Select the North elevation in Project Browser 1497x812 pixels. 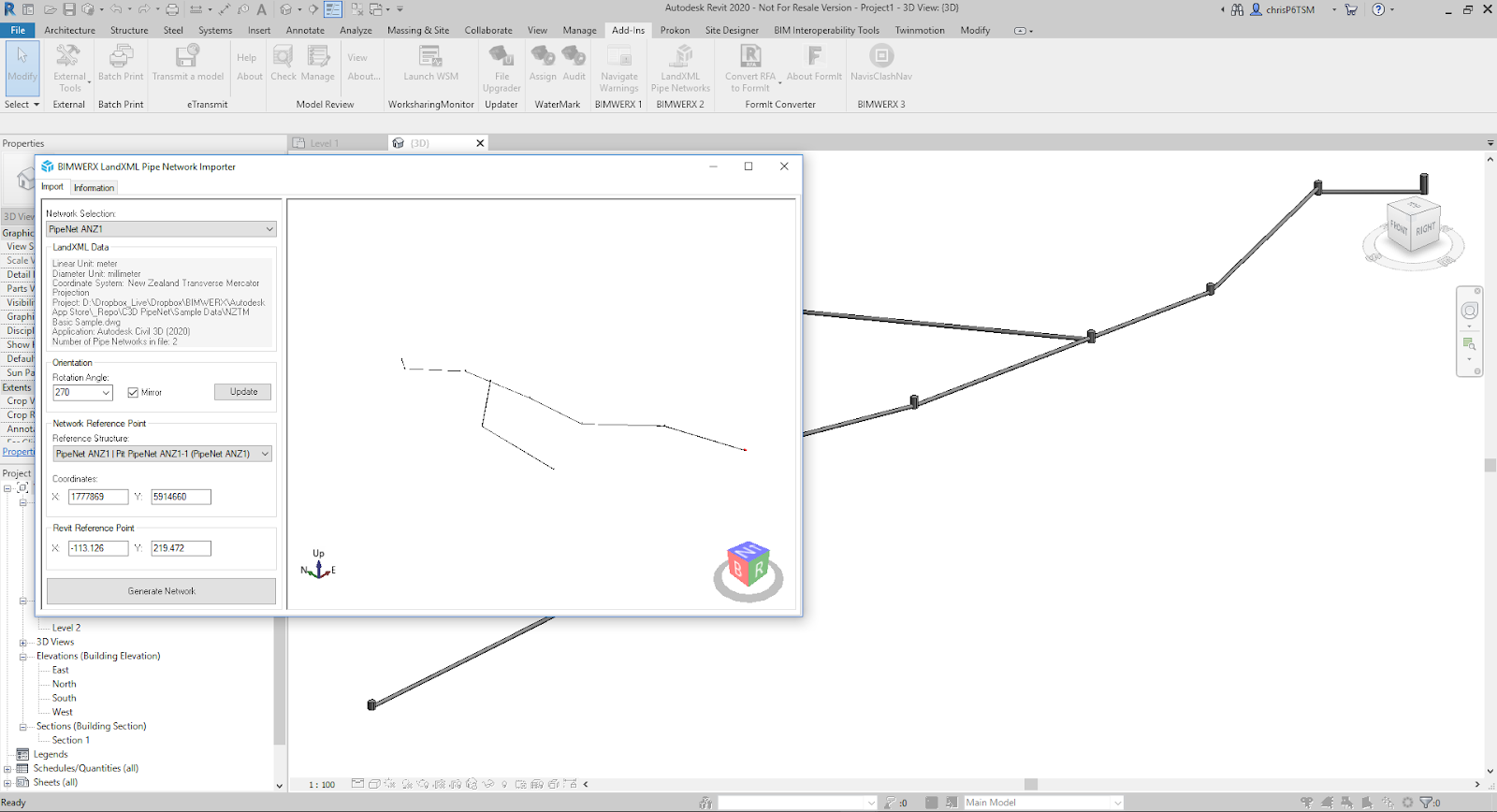click(x=65, y=685)
